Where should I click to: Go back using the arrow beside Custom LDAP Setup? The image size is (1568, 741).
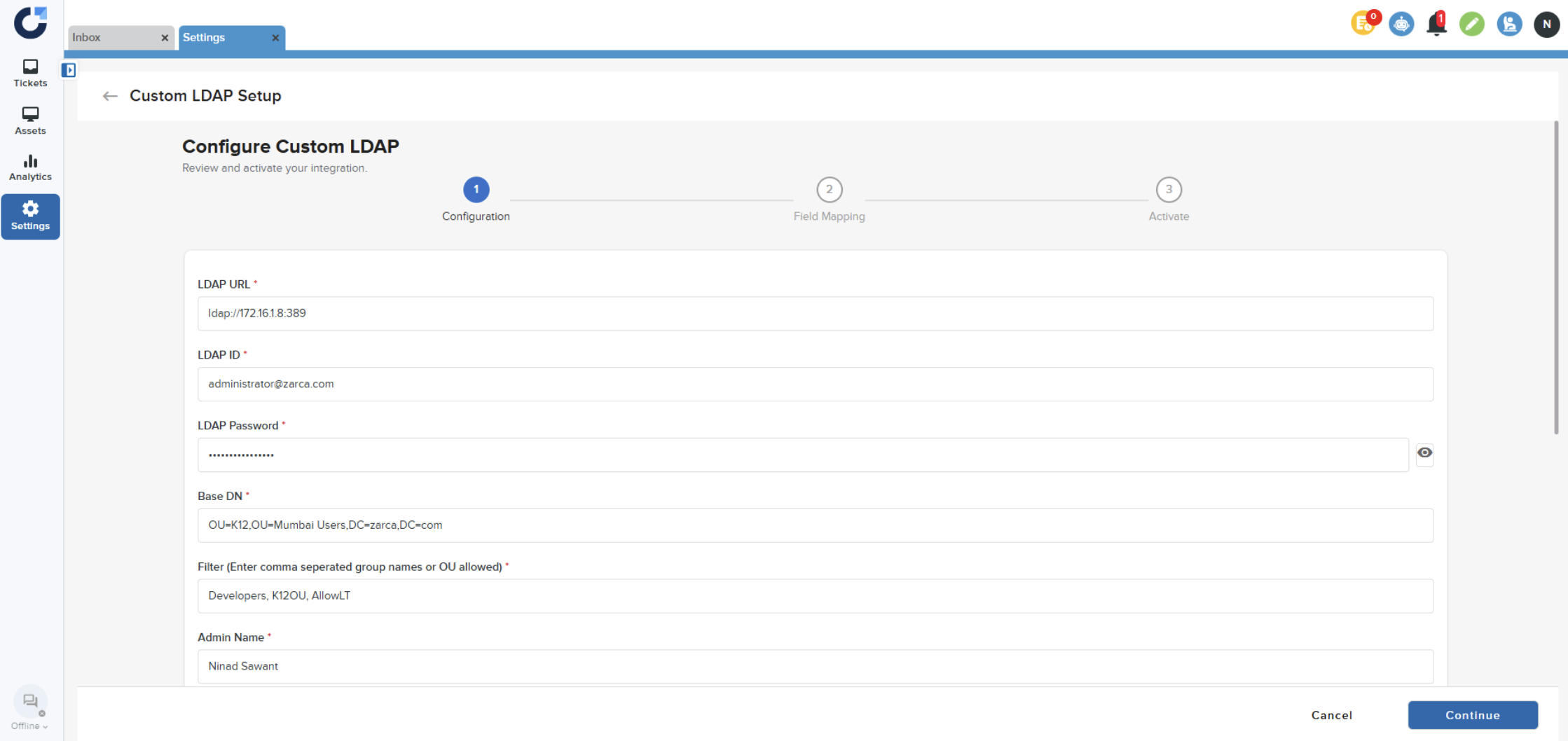110,96
